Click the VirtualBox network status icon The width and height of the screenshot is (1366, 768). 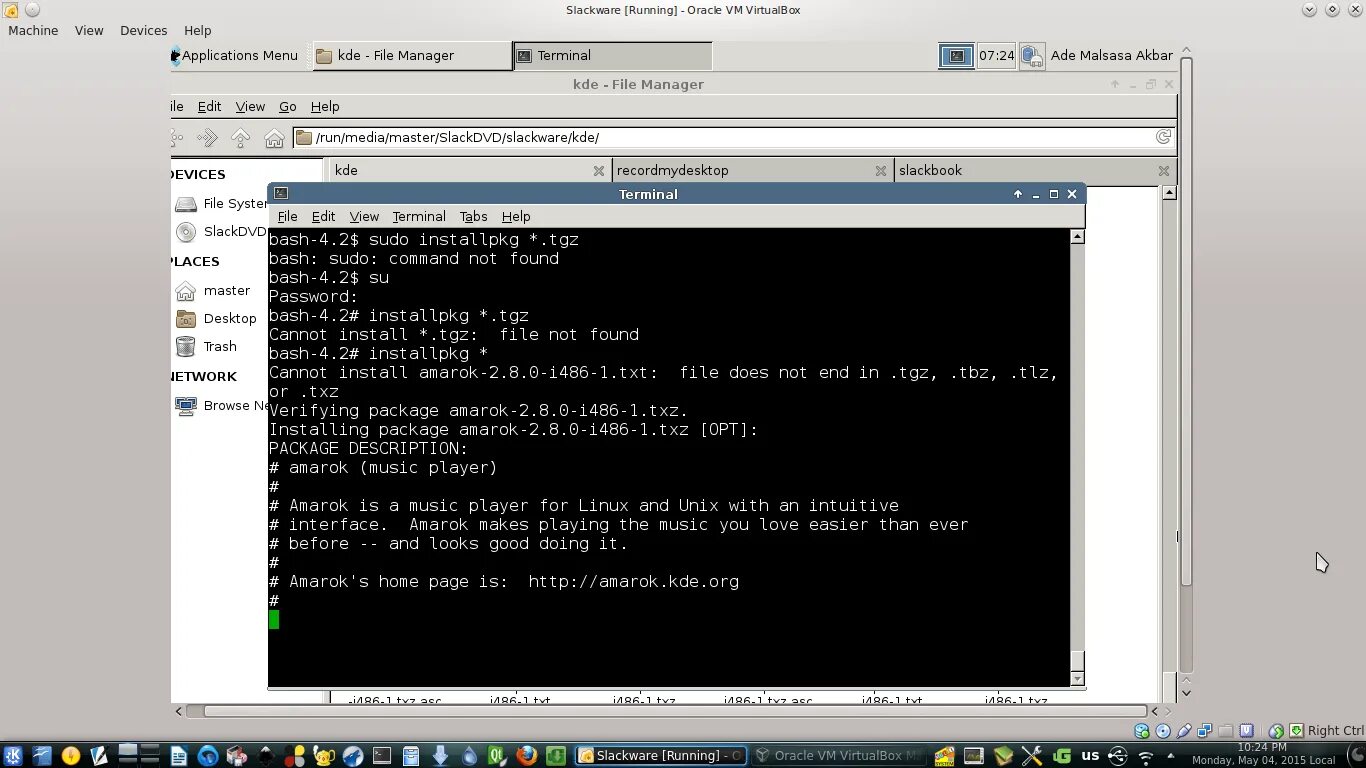(x=1205, y=731)
